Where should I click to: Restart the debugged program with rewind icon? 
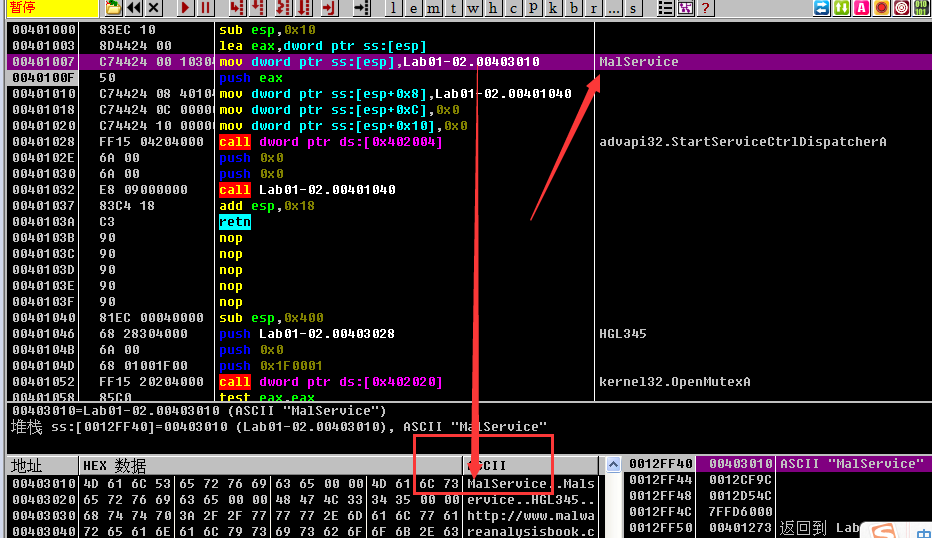[x=133, y=8]
